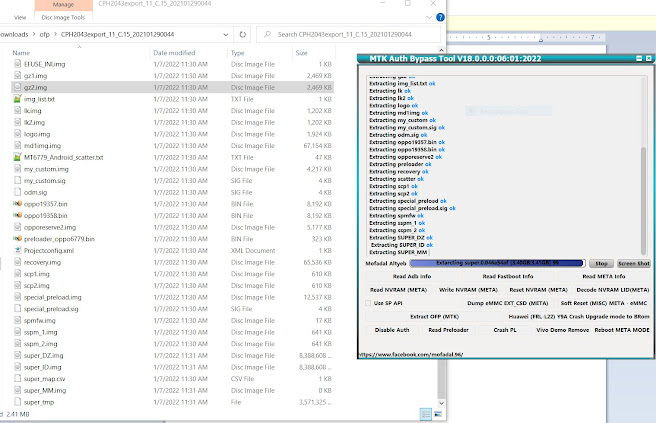Minimize the MTK Auth Bypass Tool window
The width and height of the screenshot is (656, 423).
click(639, 59)
